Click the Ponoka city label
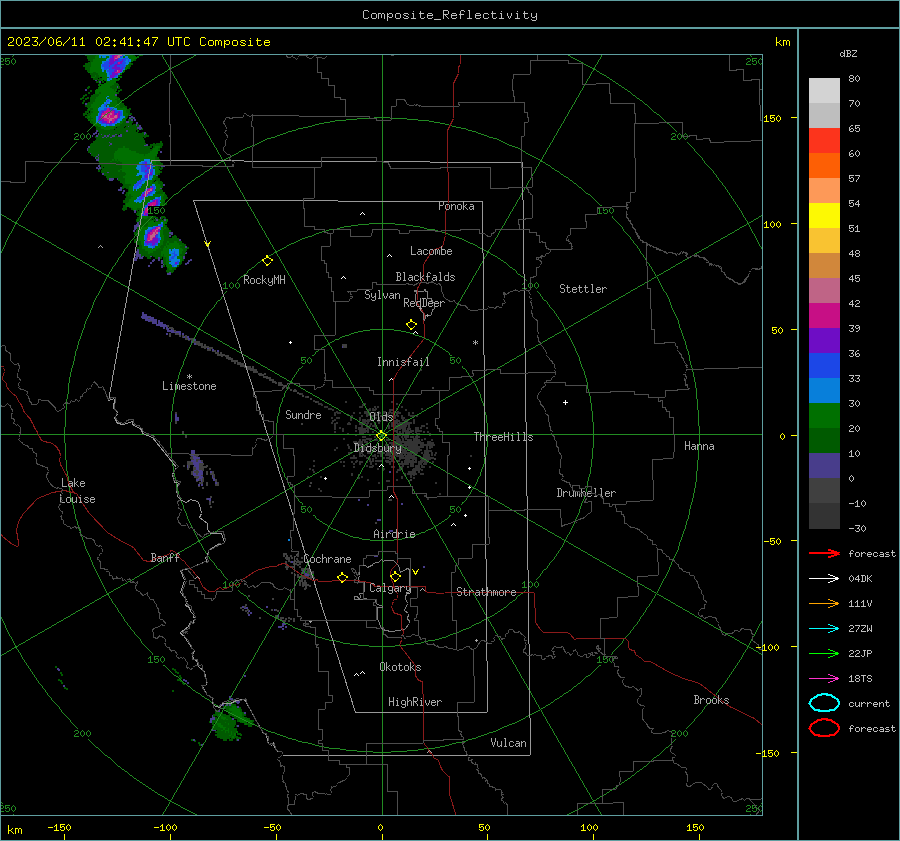Image resolution: width=900 pixels, height=841 pixels. [456, 206]
